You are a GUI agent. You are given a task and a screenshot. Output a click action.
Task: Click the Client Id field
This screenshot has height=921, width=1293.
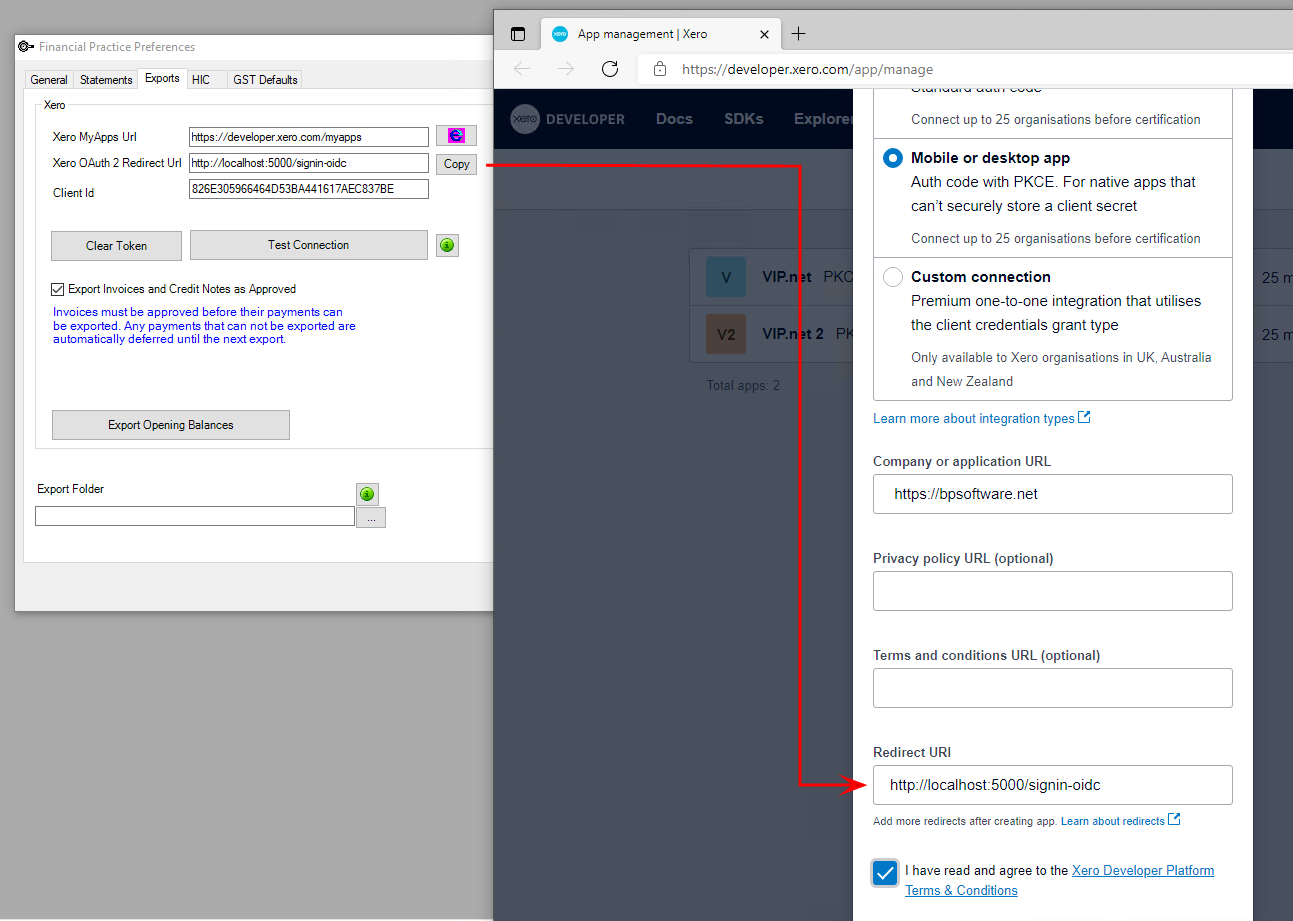tap(309, 189)
